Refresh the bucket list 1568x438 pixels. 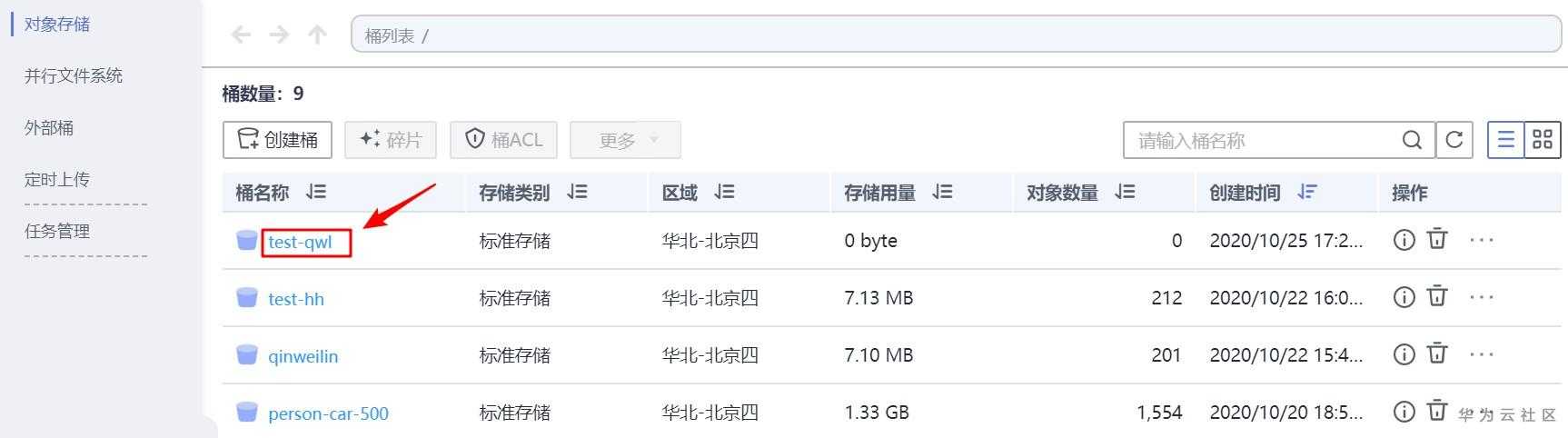coord(1454,140)
